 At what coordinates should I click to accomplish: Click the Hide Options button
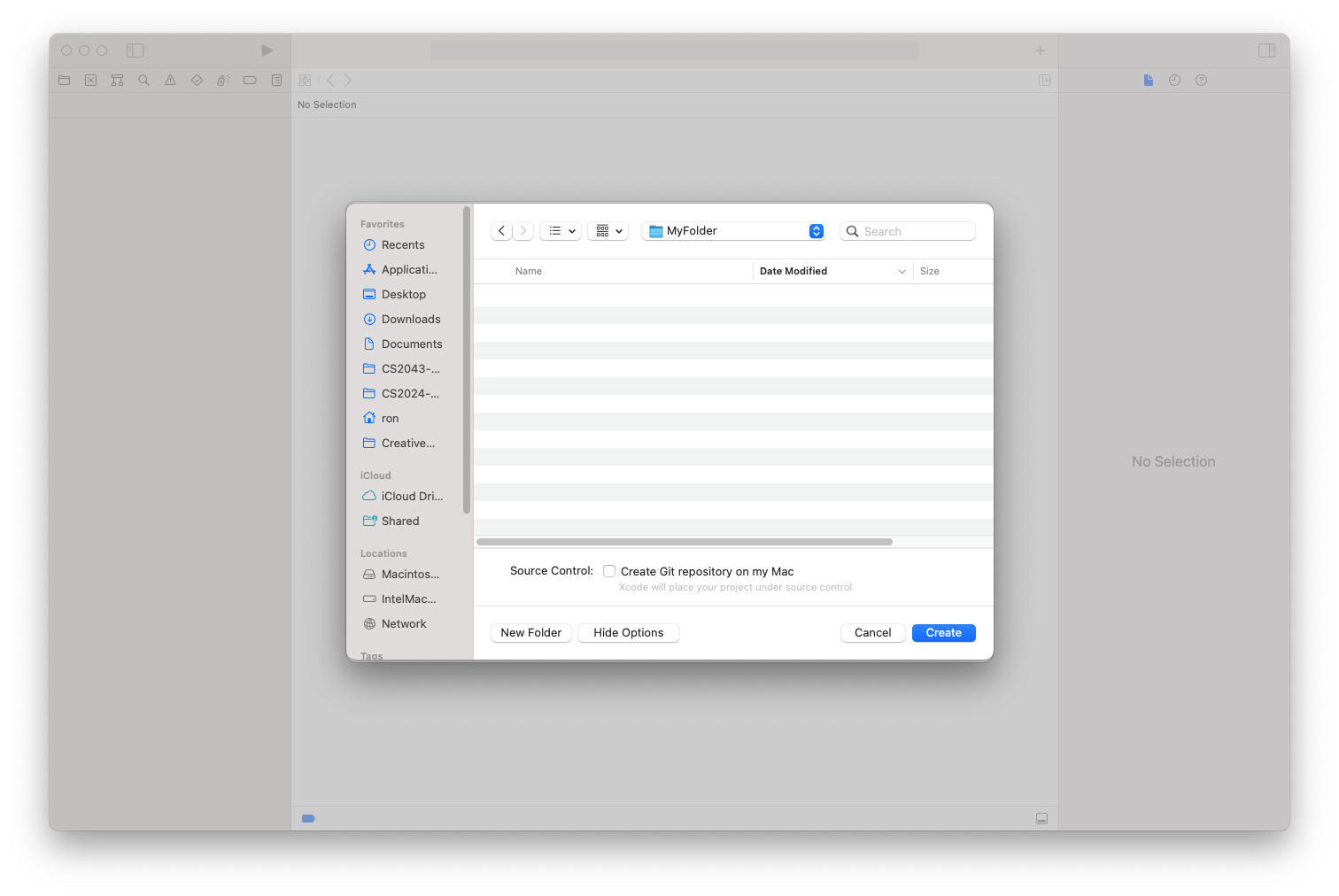[x=628, y=633]
